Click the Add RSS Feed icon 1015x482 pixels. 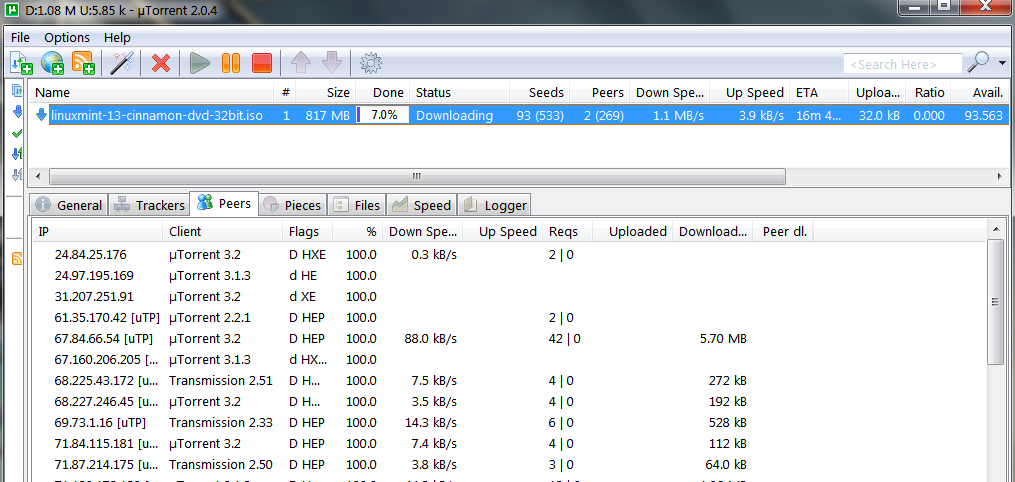tap(83, 63)
